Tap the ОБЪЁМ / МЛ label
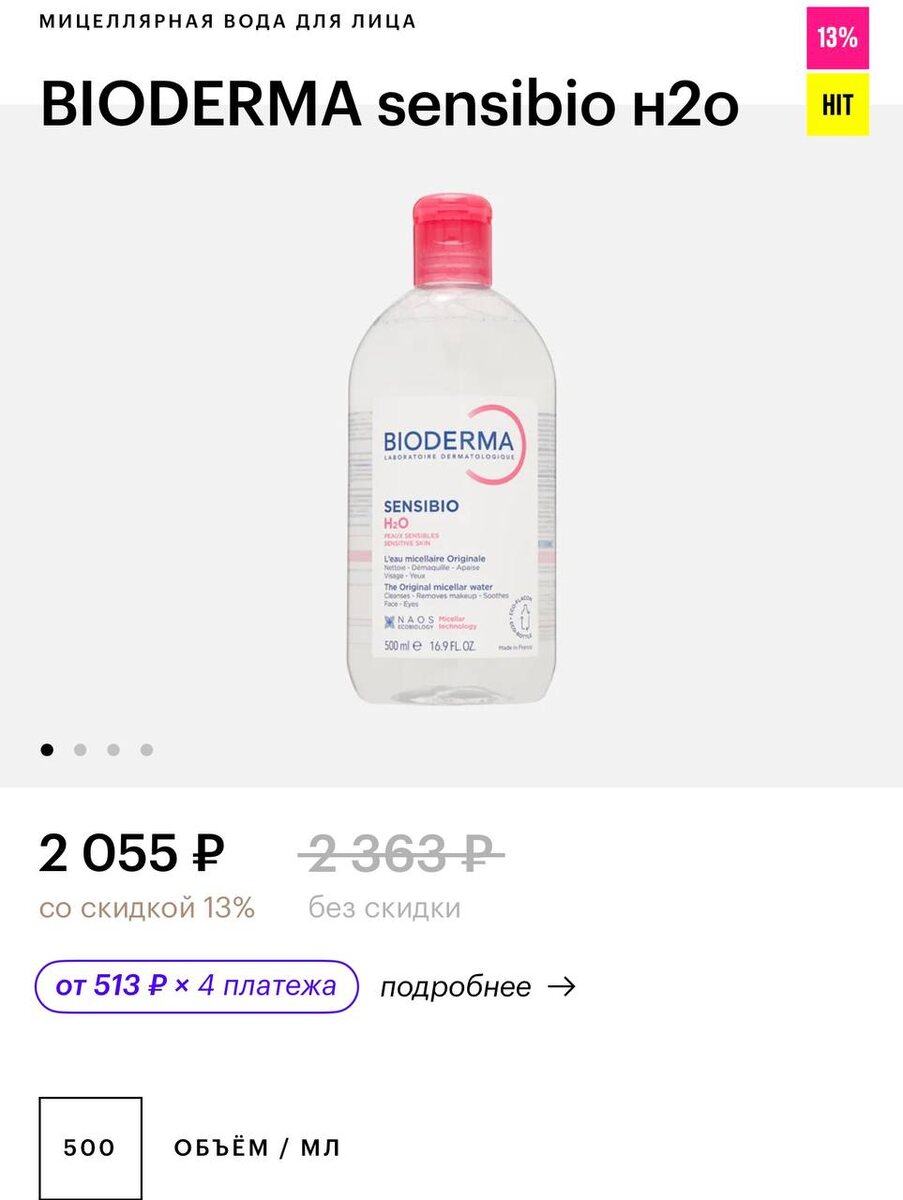Image resolution: width=903 pixels, height=1200 pixels. tap(257, 1148)
